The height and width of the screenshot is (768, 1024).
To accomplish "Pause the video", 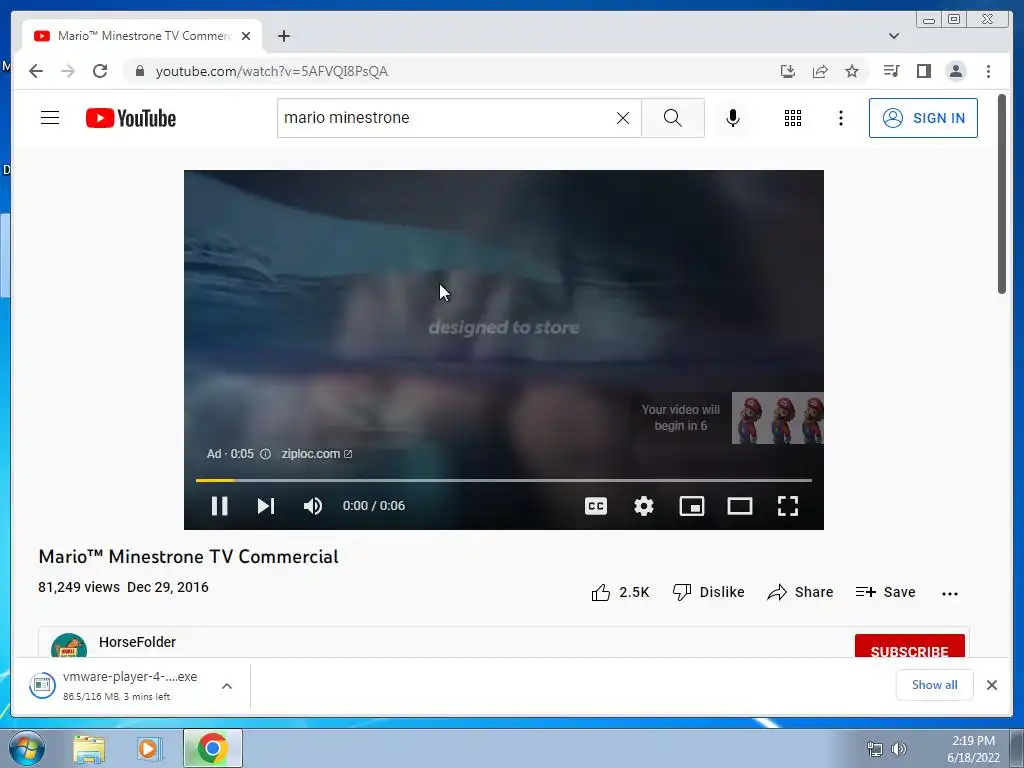I will [219, 505].
